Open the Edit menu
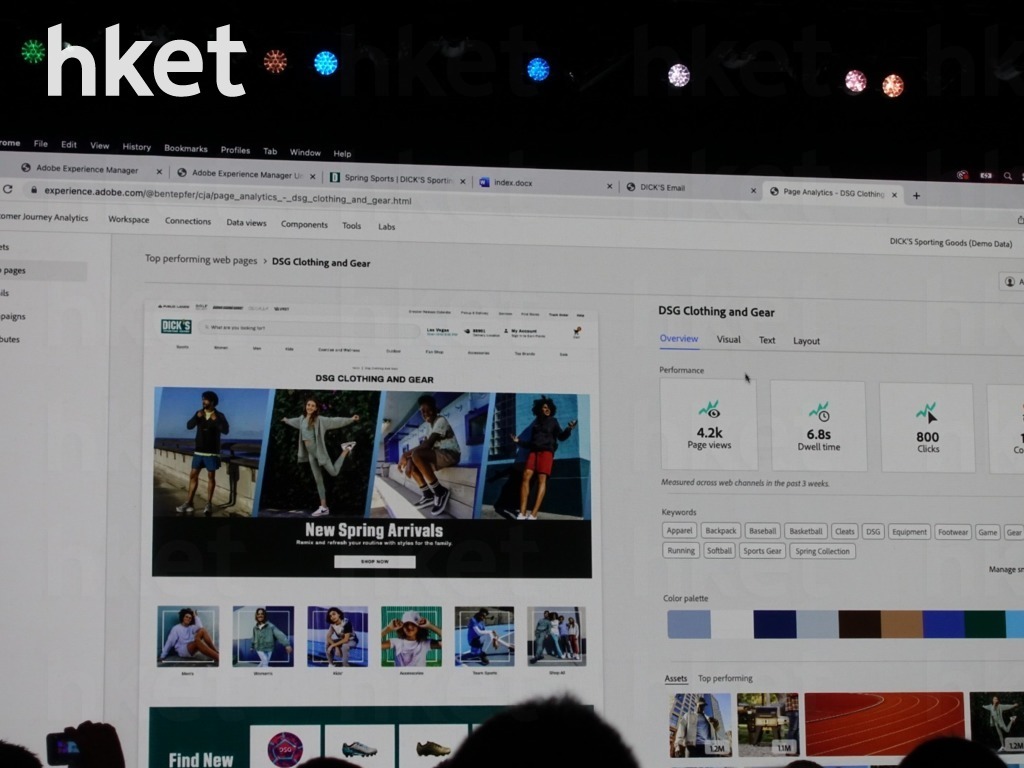 pyautogui.click(x=69, y=145)
